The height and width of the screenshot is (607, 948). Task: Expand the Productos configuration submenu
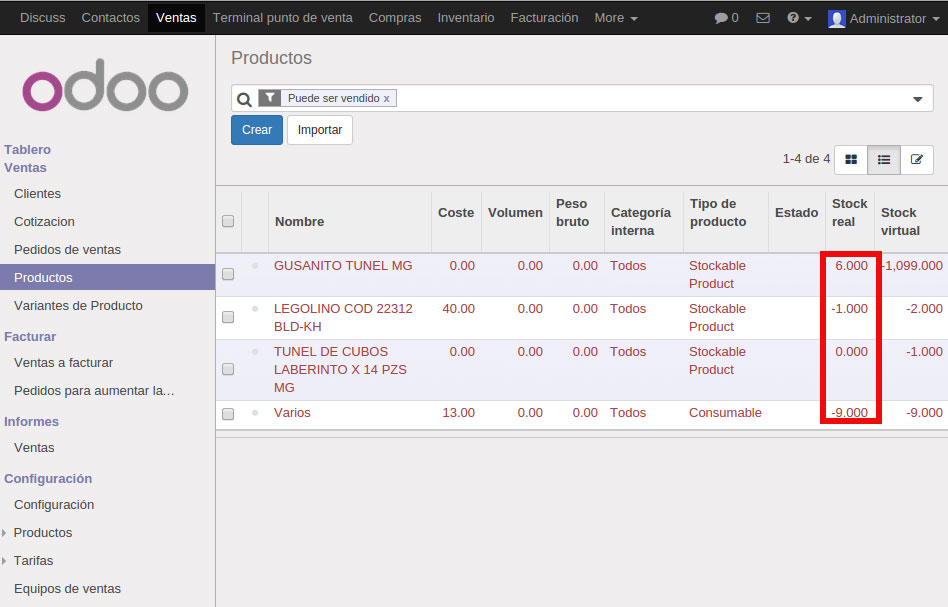[4, 533]
